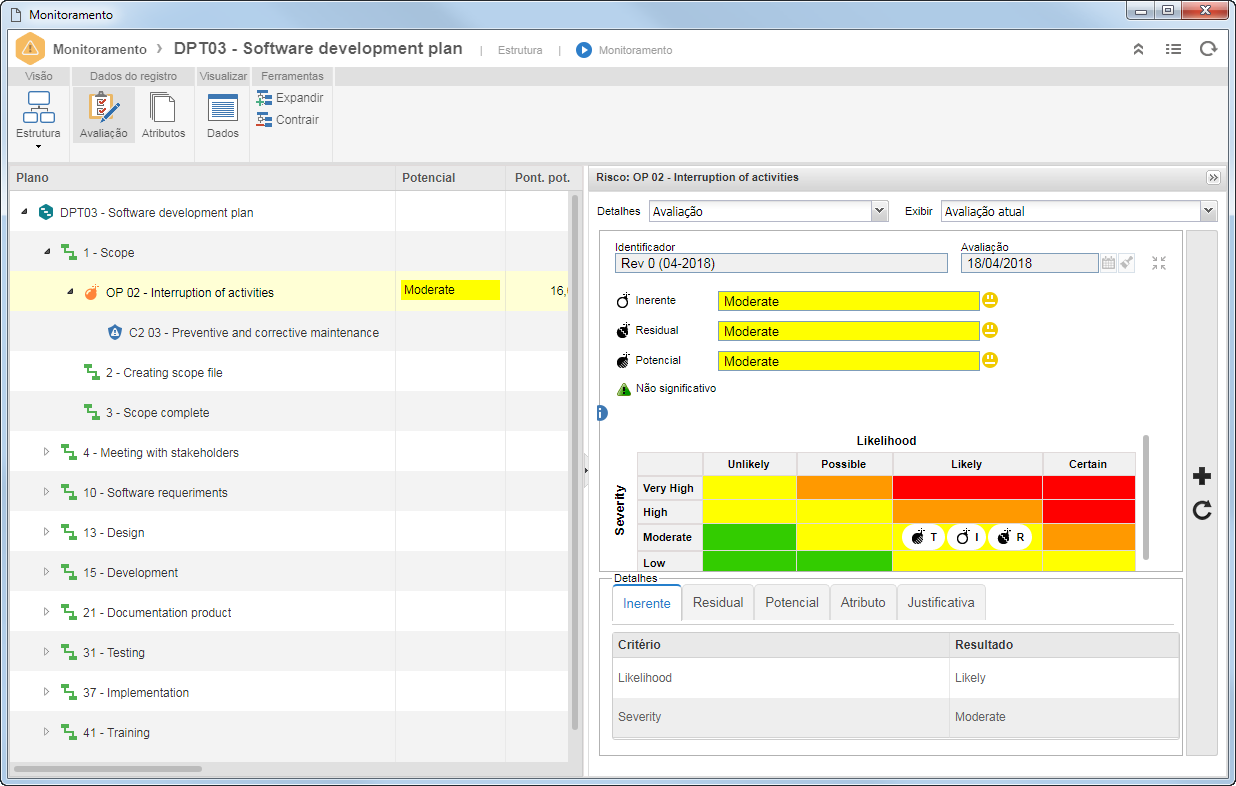
Task: Click the shield icon of C2 03 row
Action: click(x=114, y=332)
